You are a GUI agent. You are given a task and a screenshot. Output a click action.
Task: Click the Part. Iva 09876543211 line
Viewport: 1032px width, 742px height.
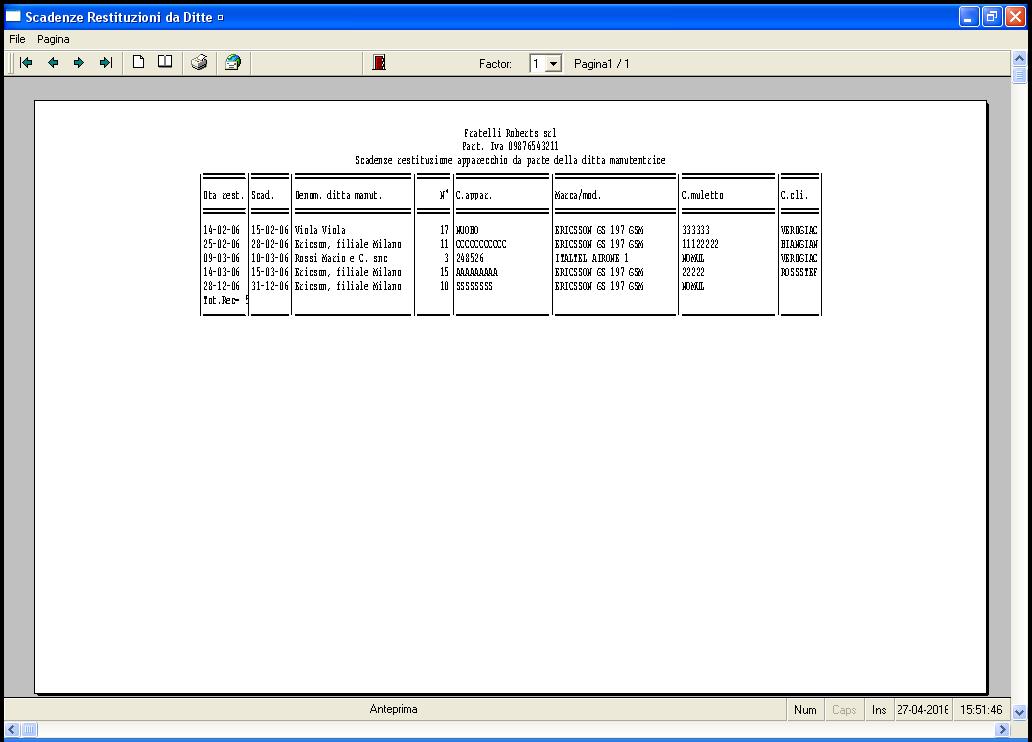(510, 146)
